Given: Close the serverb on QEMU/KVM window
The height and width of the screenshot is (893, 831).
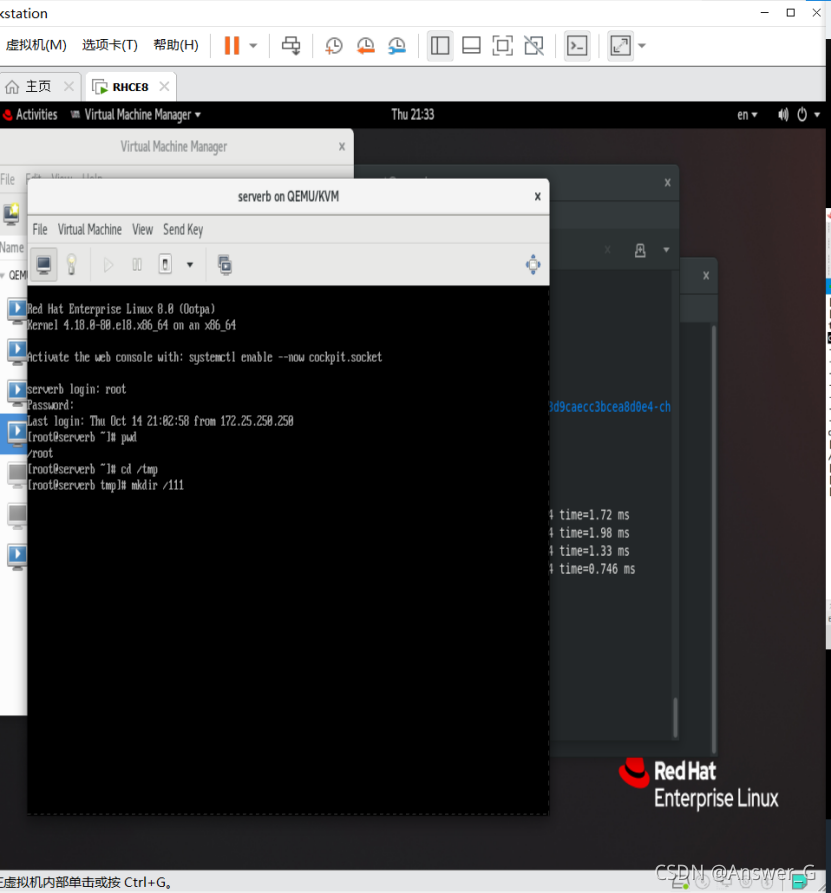Looking at the screenshot, I should [537, 196].
